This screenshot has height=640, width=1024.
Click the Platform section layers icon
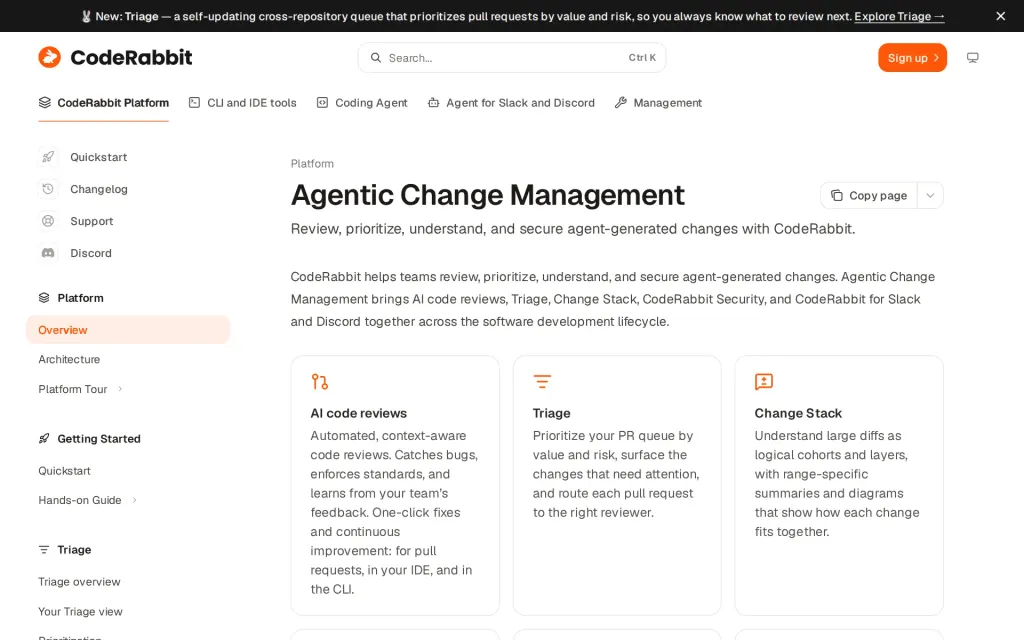(44, 298)
